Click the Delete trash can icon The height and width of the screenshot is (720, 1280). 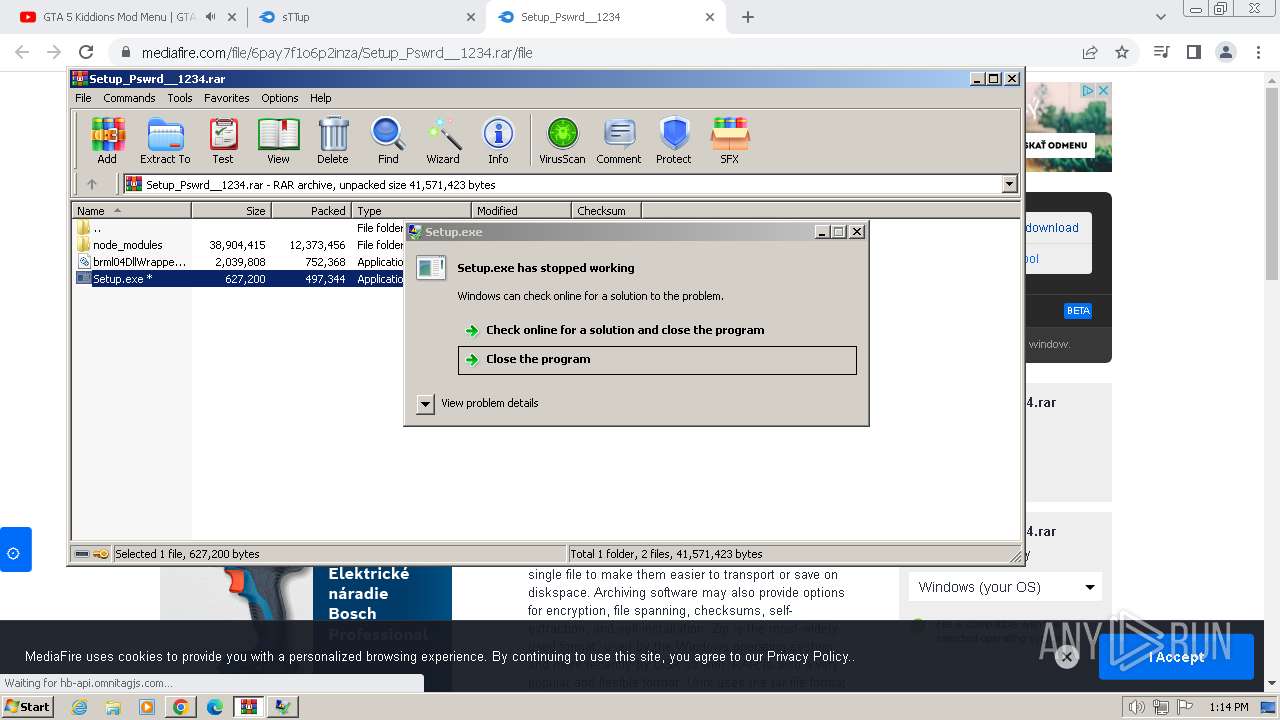[333, 140]
